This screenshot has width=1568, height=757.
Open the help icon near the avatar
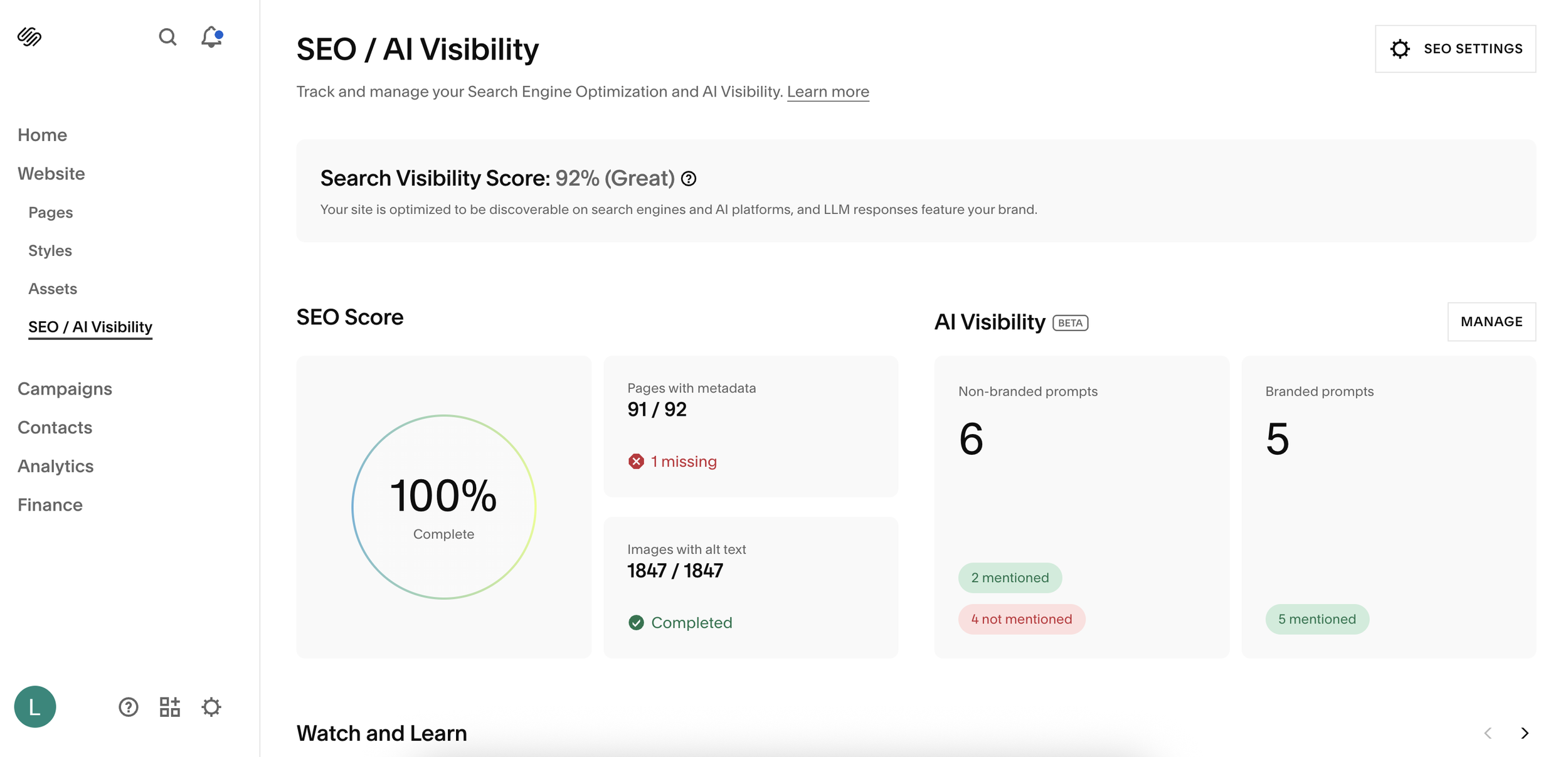128,707
